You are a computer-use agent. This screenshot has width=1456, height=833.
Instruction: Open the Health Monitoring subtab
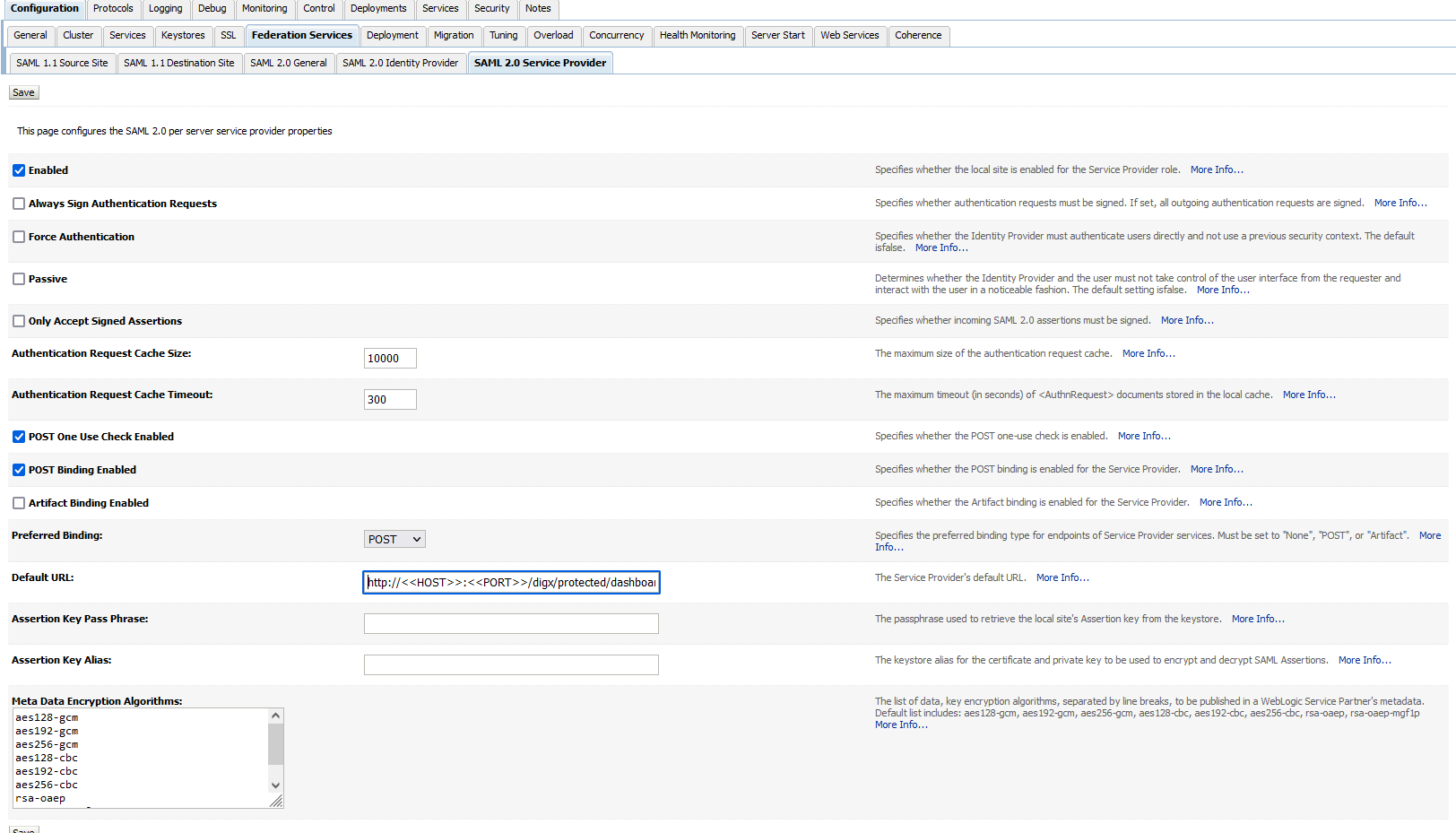pos(698,36)
